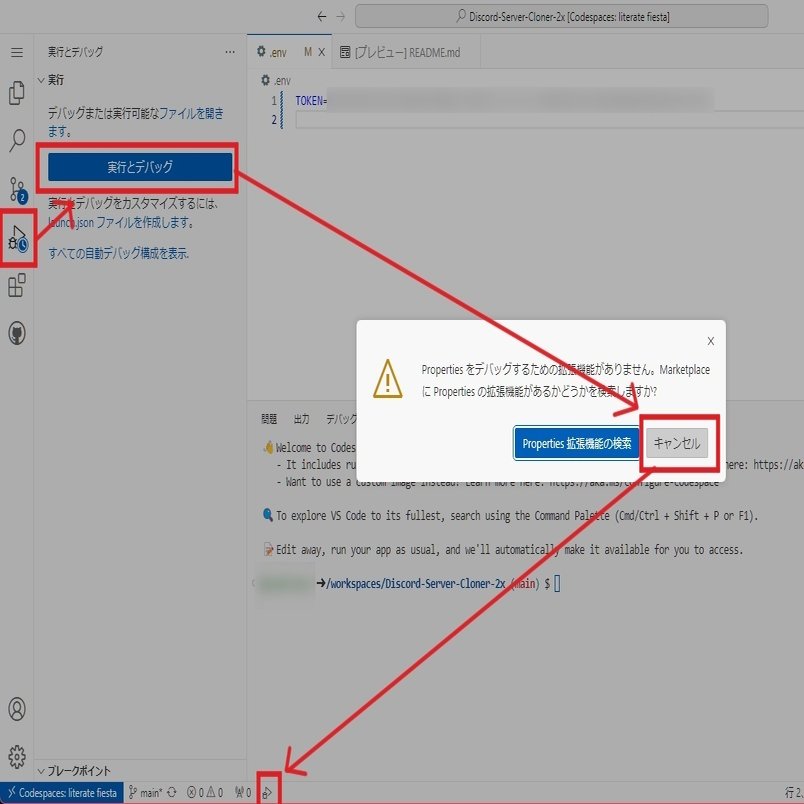Click the forwarded ports status item

click(x=243, y=793)
